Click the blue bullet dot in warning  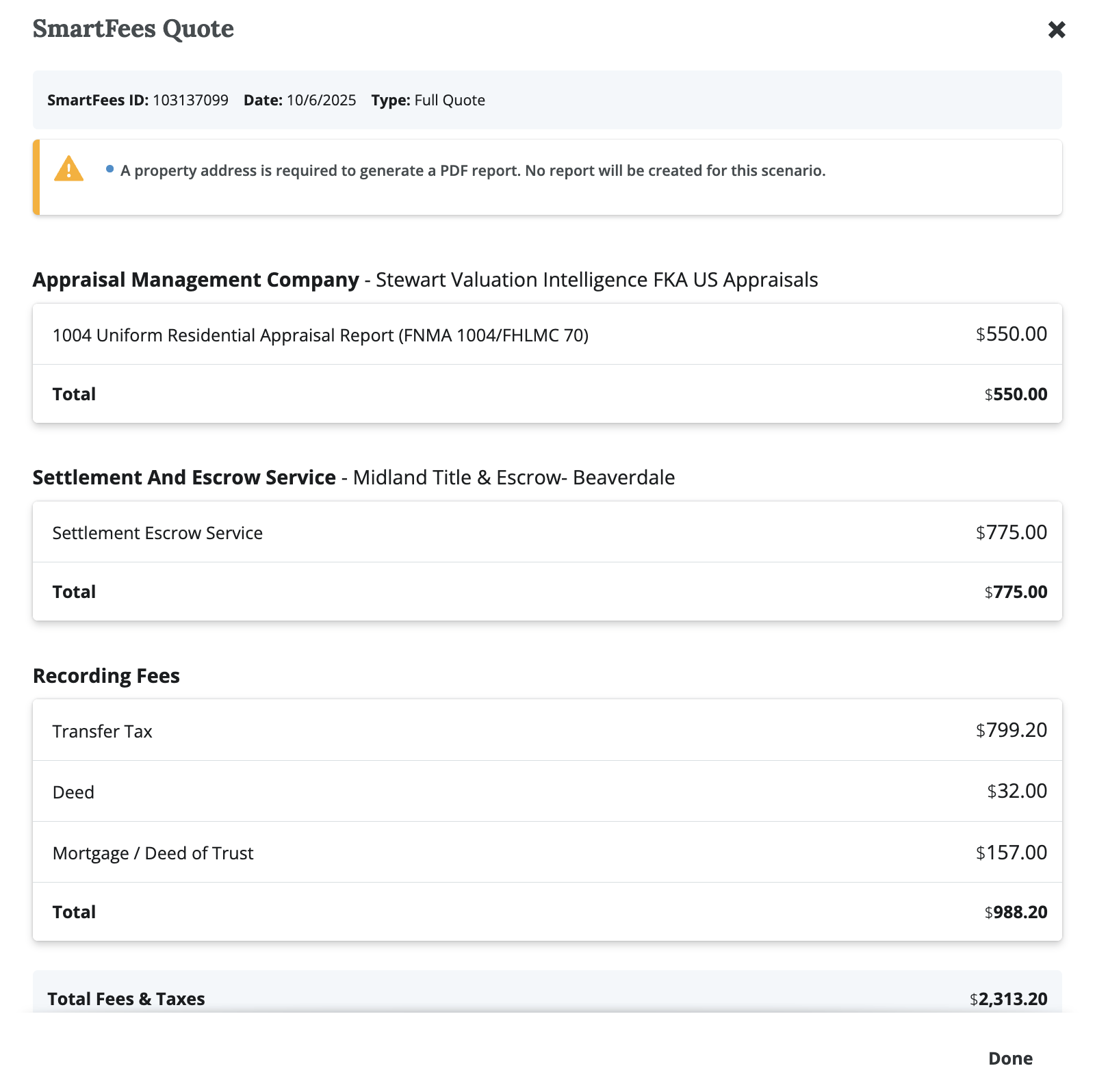(x=109, y=169)
